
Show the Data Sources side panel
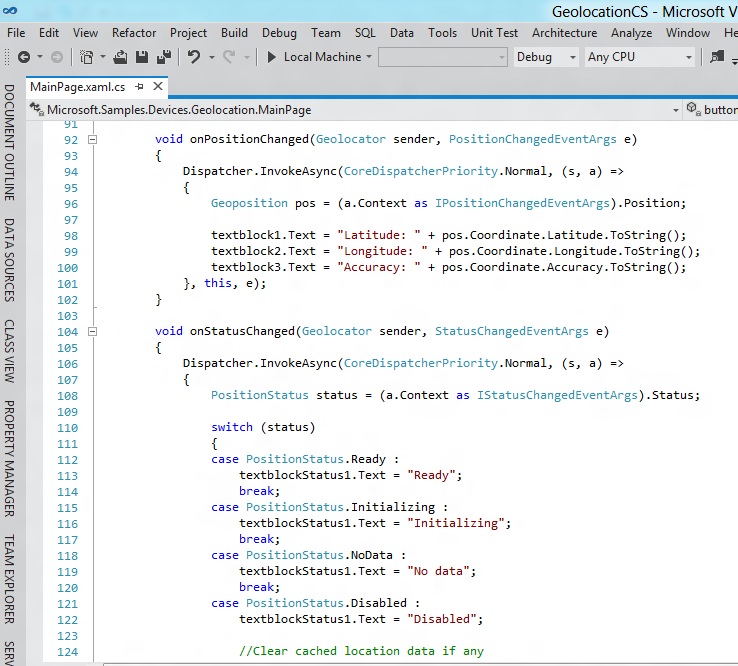[x=9, y=259]
